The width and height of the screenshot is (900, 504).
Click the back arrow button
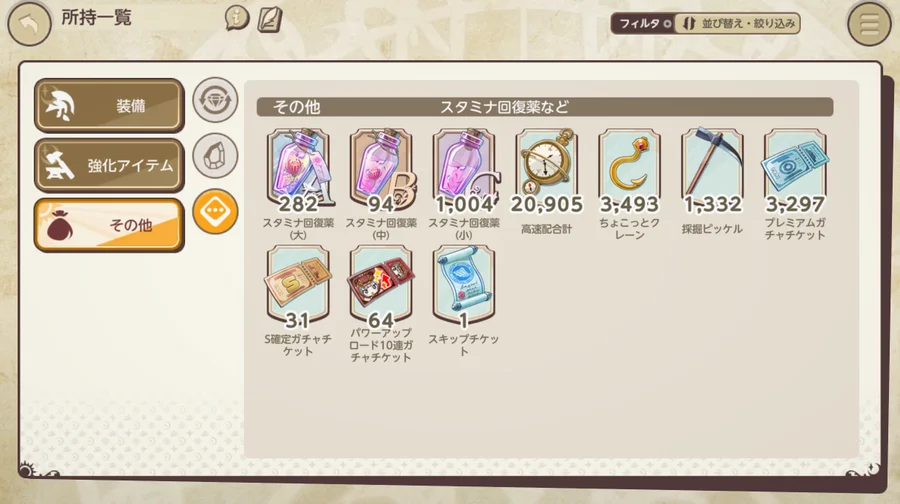coord(29,24)
